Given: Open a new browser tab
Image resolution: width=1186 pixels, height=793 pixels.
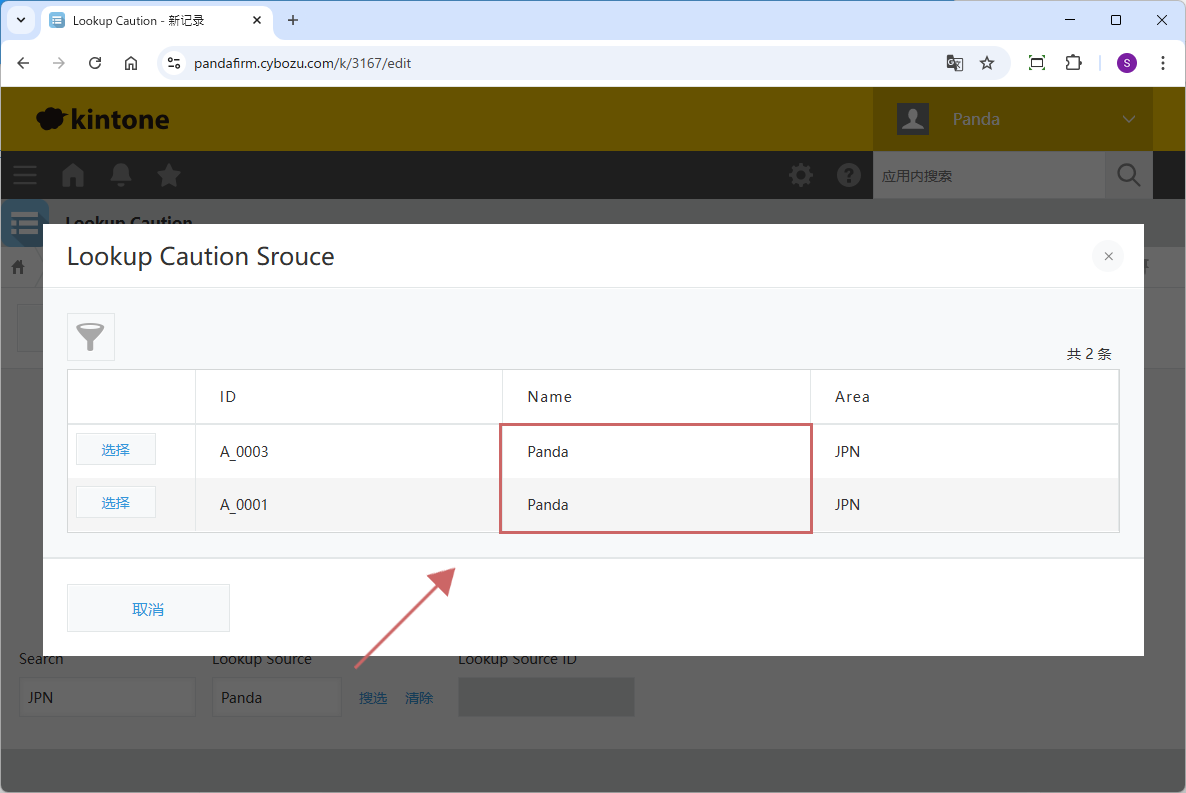Looking at the screenshot, I should 293,20.
